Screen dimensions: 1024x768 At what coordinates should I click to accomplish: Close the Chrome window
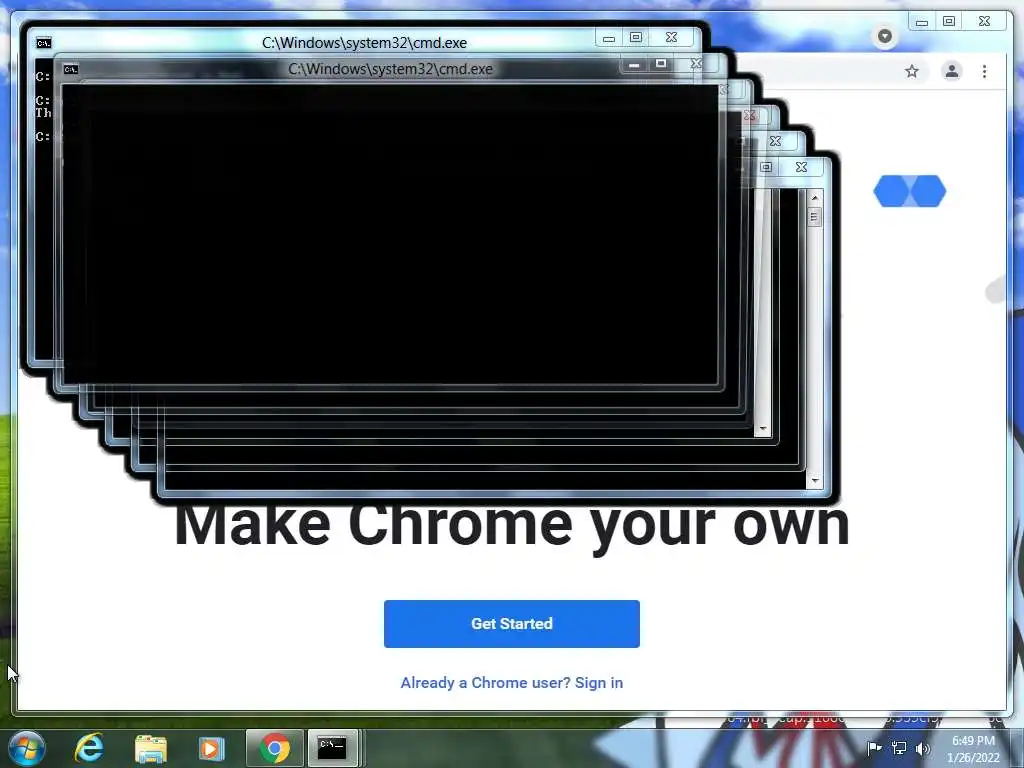click(985, 22)
